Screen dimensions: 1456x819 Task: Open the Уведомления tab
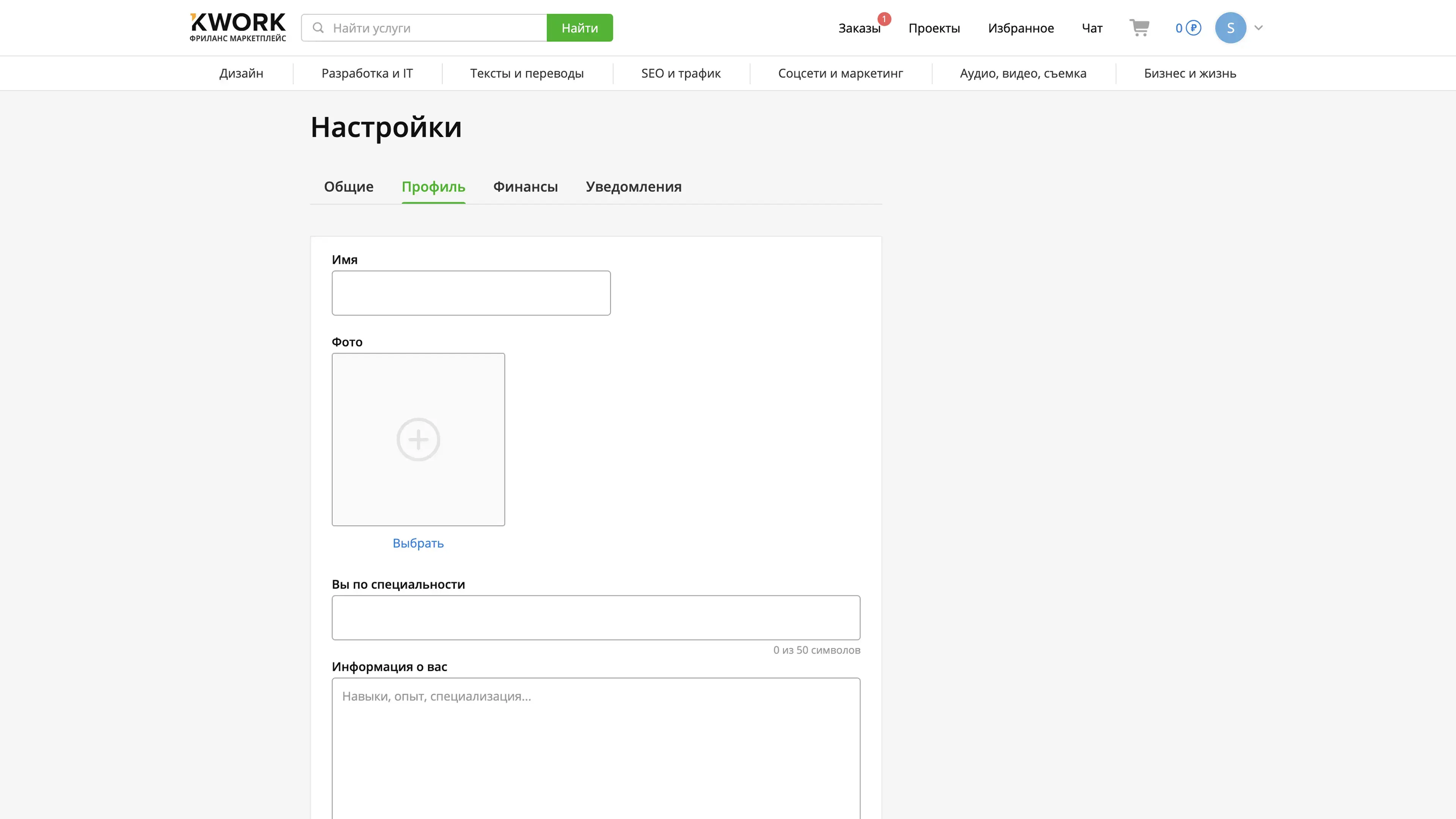(x=633, y=187)
